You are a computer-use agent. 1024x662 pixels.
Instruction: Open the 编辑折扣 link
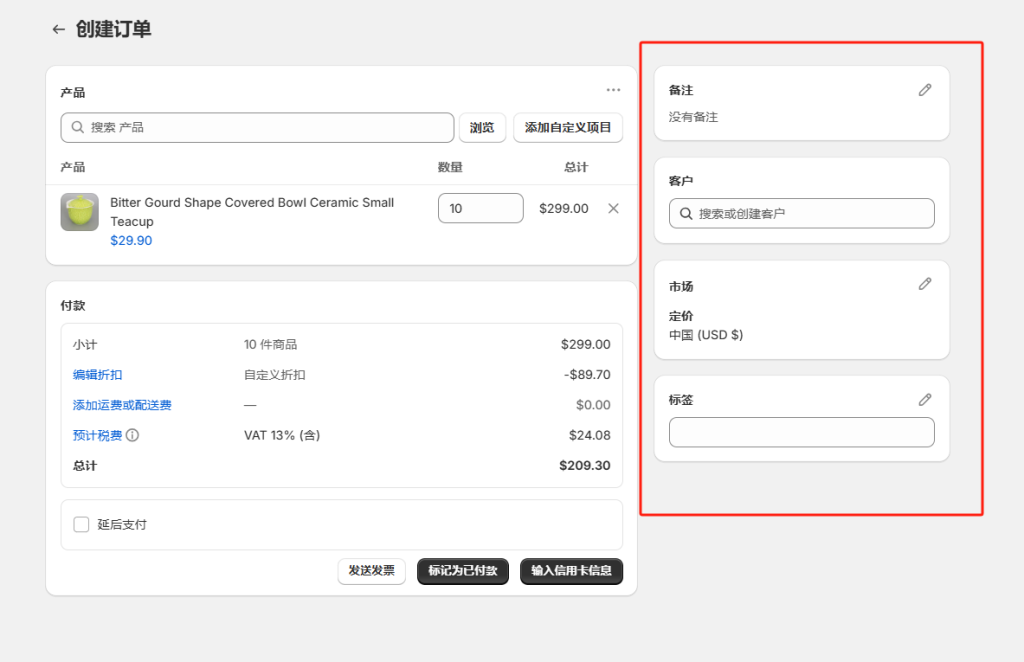97,375
